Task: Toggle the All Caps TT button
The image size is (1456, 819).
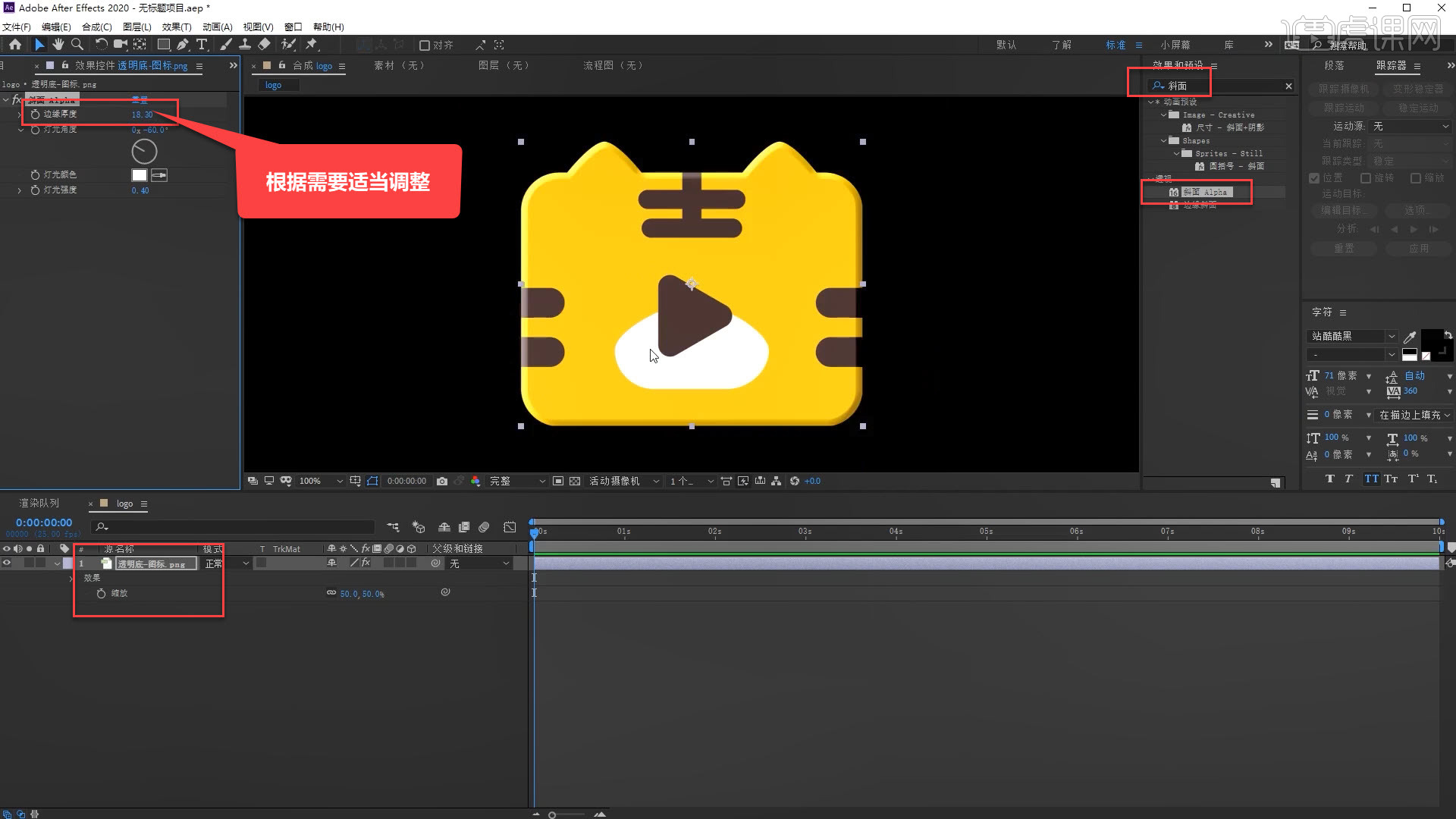Action: point(1371,479)
